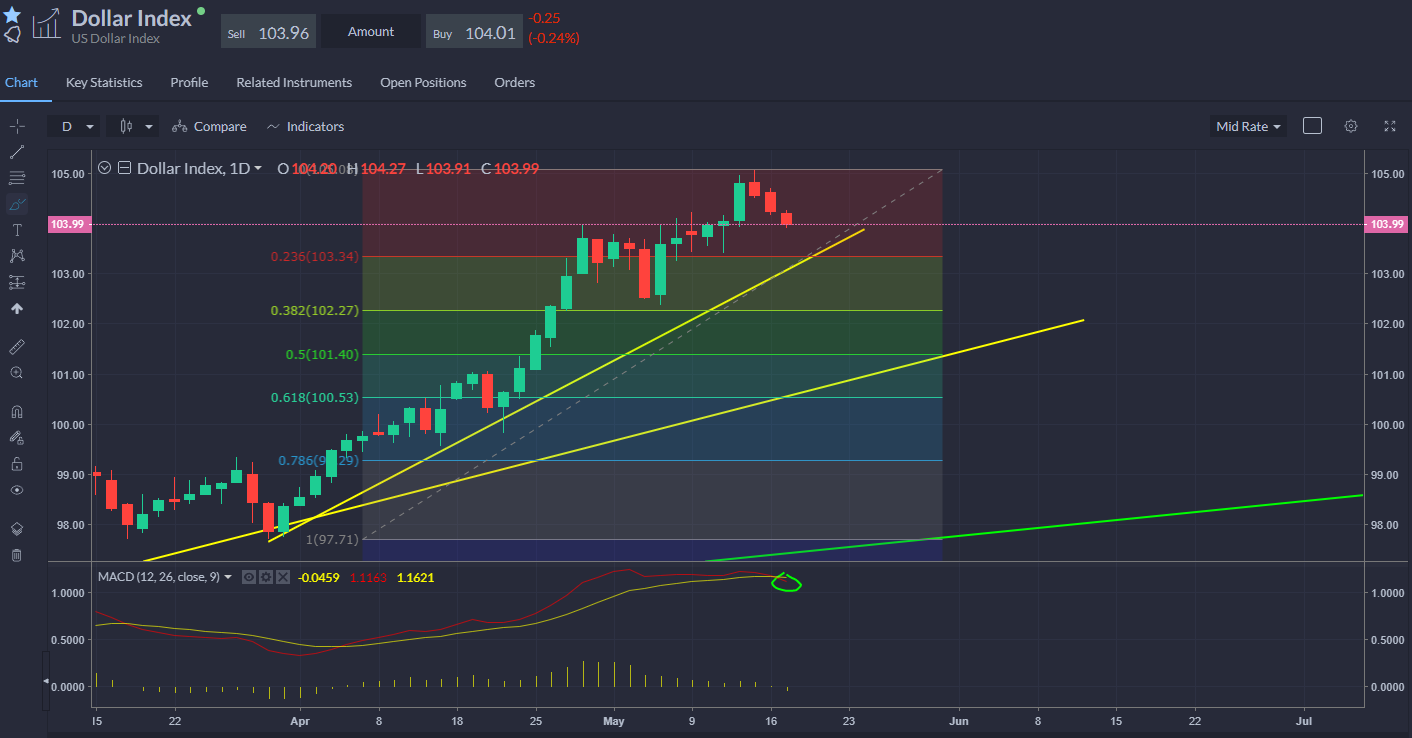Select the 0.236(103.34) Fibonacci level label
This screenshot has width=1412, height=738.
coord(314,257)
